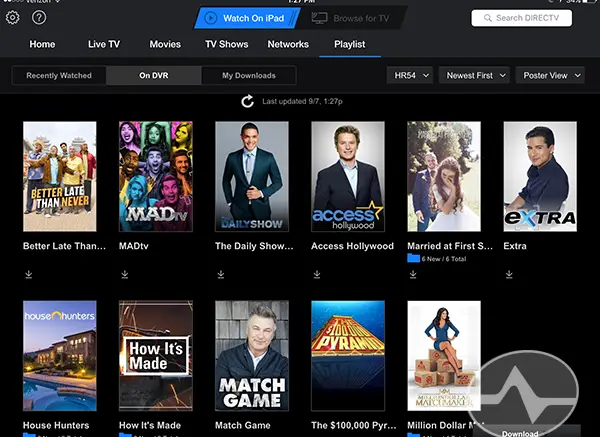Select the My Downloads segment
The image size is (600, 437).
249,75
